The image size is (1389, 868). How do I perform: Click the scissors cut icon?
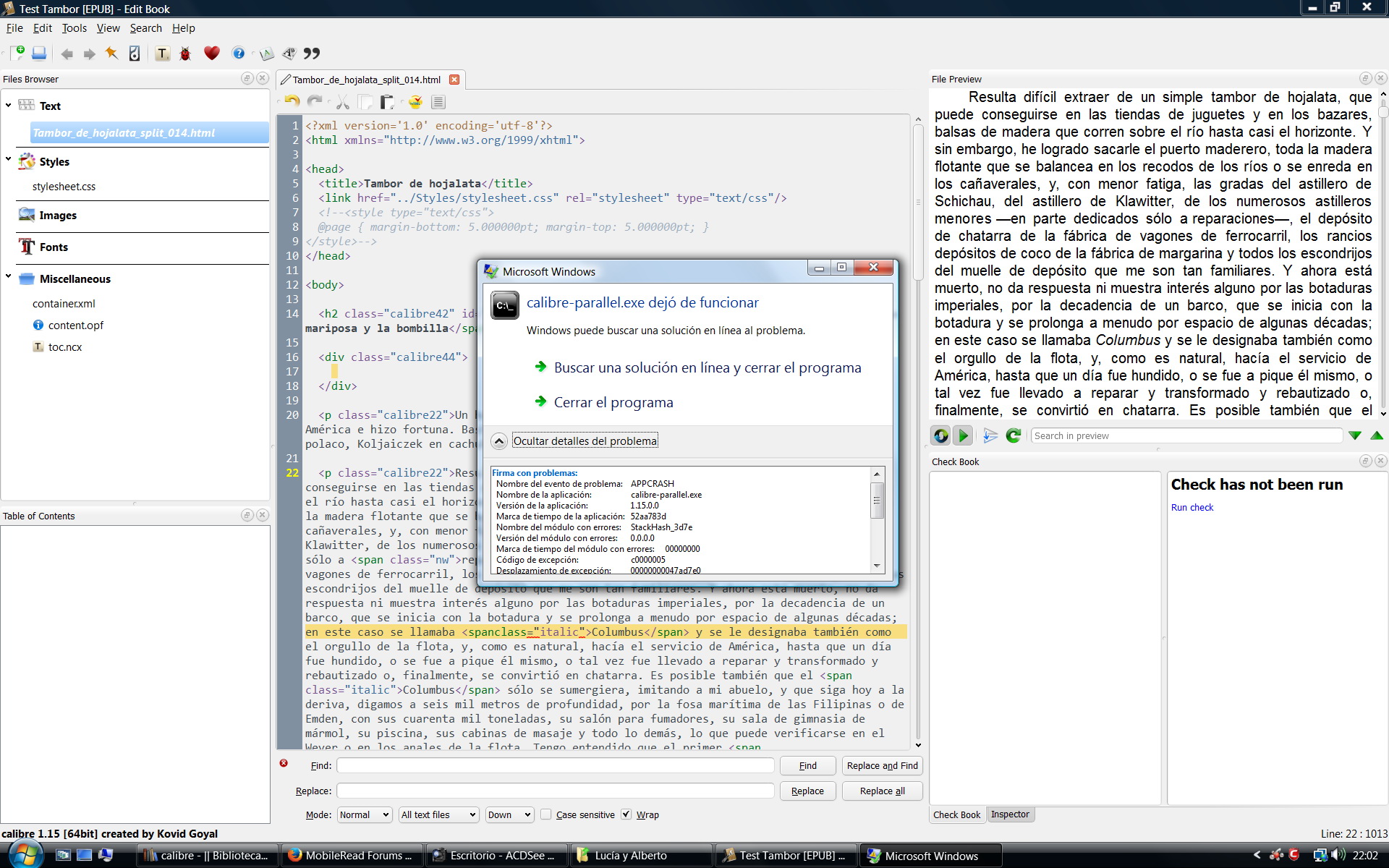point(343,102)
